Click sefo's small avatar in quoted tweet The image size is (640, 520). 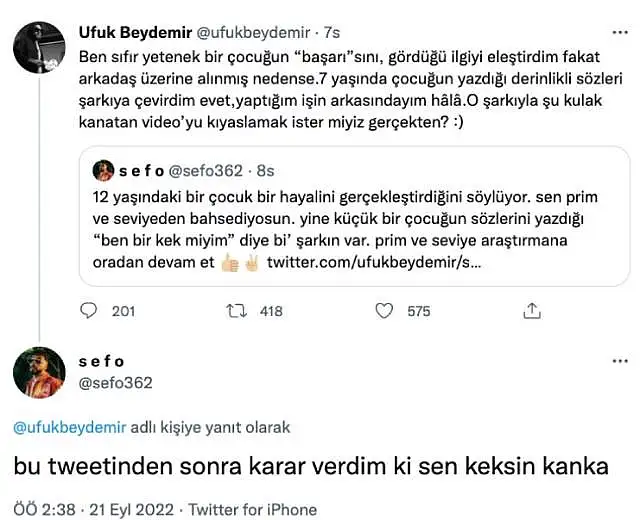103,170
